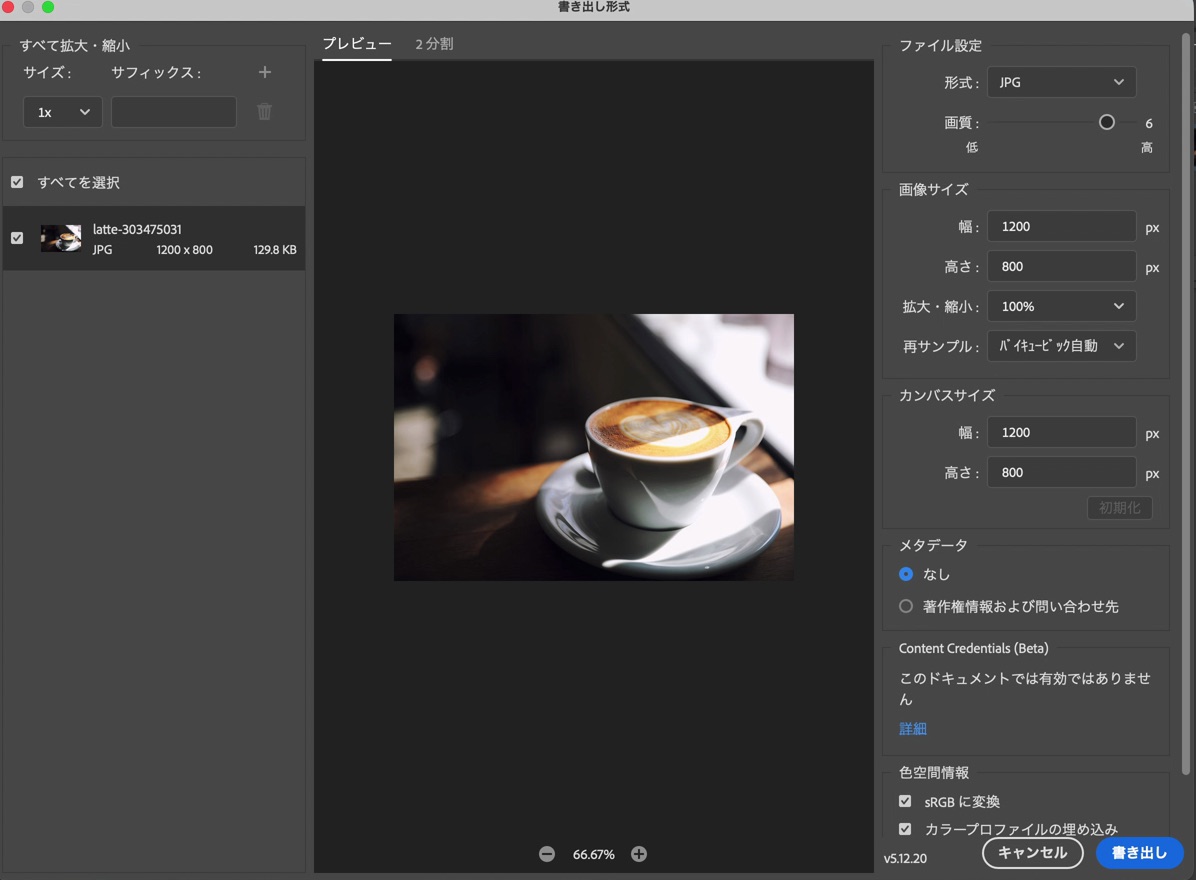Switch to the プレビュー tab
The width and height of the screenshot is (1196, 880).
[x=356, y=44]
